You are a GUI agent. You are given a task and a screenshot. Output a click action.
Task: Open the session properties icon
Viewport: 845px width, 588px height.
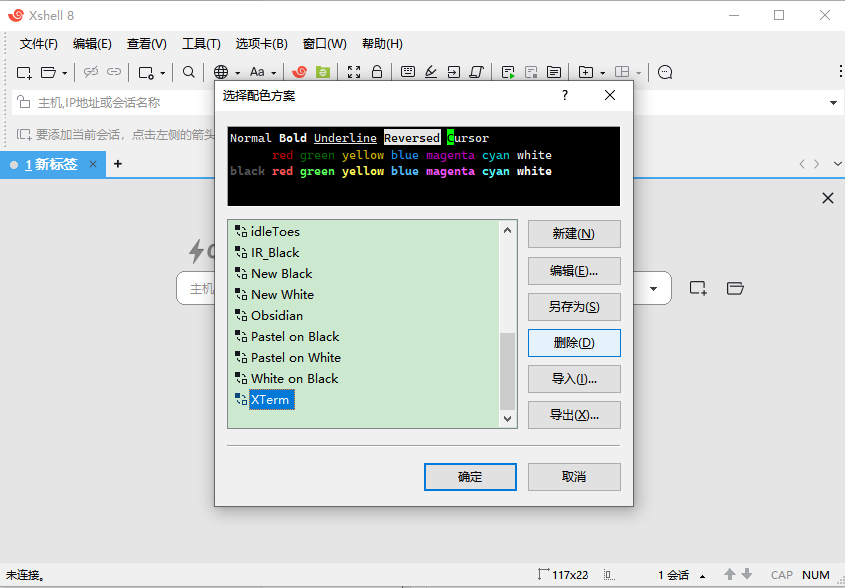146,72
